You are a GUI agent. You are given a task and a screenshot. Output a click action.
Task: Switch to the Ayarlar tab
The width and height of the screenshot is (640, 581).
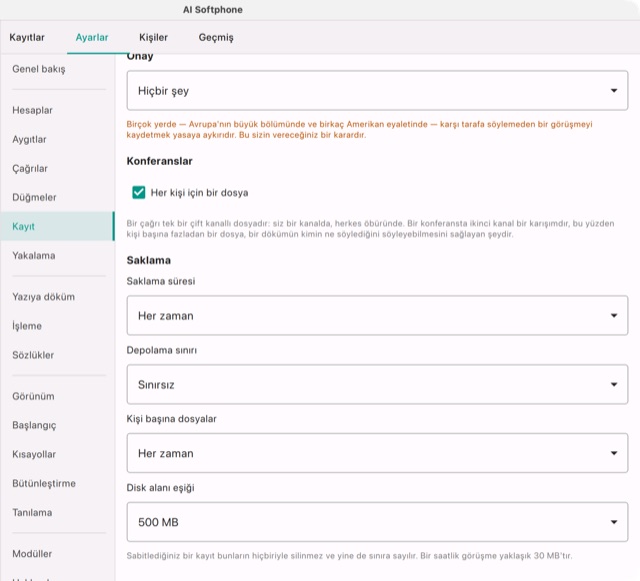click(92, 37)
